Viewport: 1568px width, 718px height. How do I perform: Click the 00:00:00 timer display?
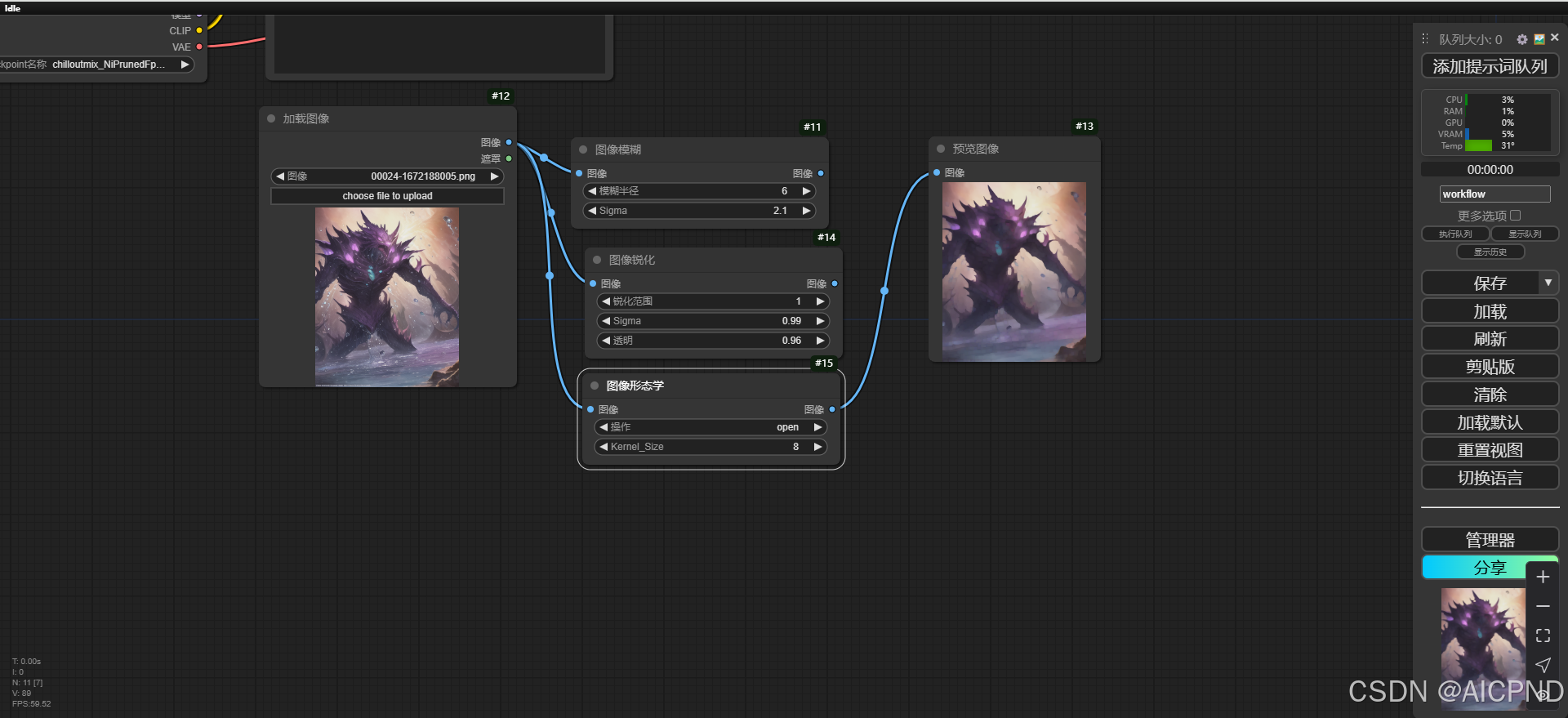1490,170
